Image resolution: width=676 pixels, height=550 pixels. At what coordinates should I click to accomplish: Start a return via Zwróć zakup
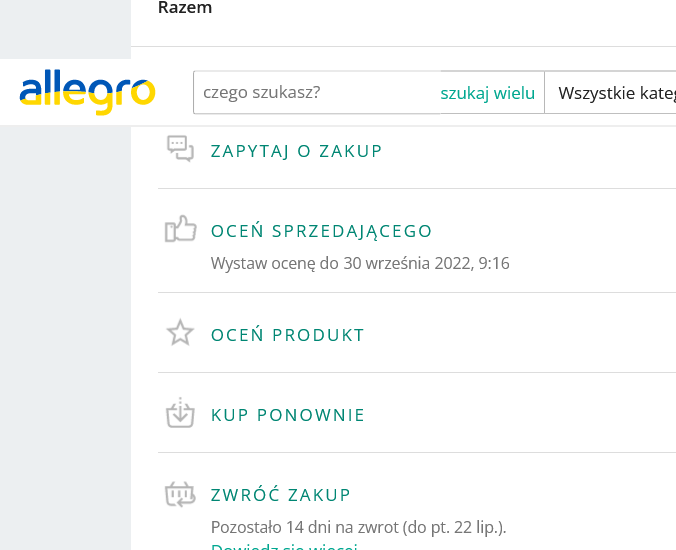tap(280, 495)
